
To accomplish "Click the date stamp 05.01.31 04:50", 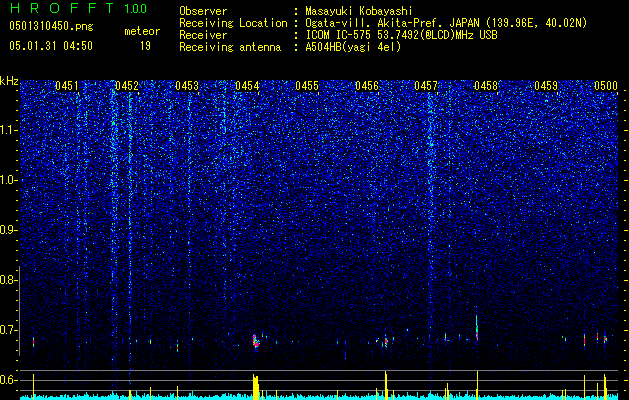I will point(51,46).
